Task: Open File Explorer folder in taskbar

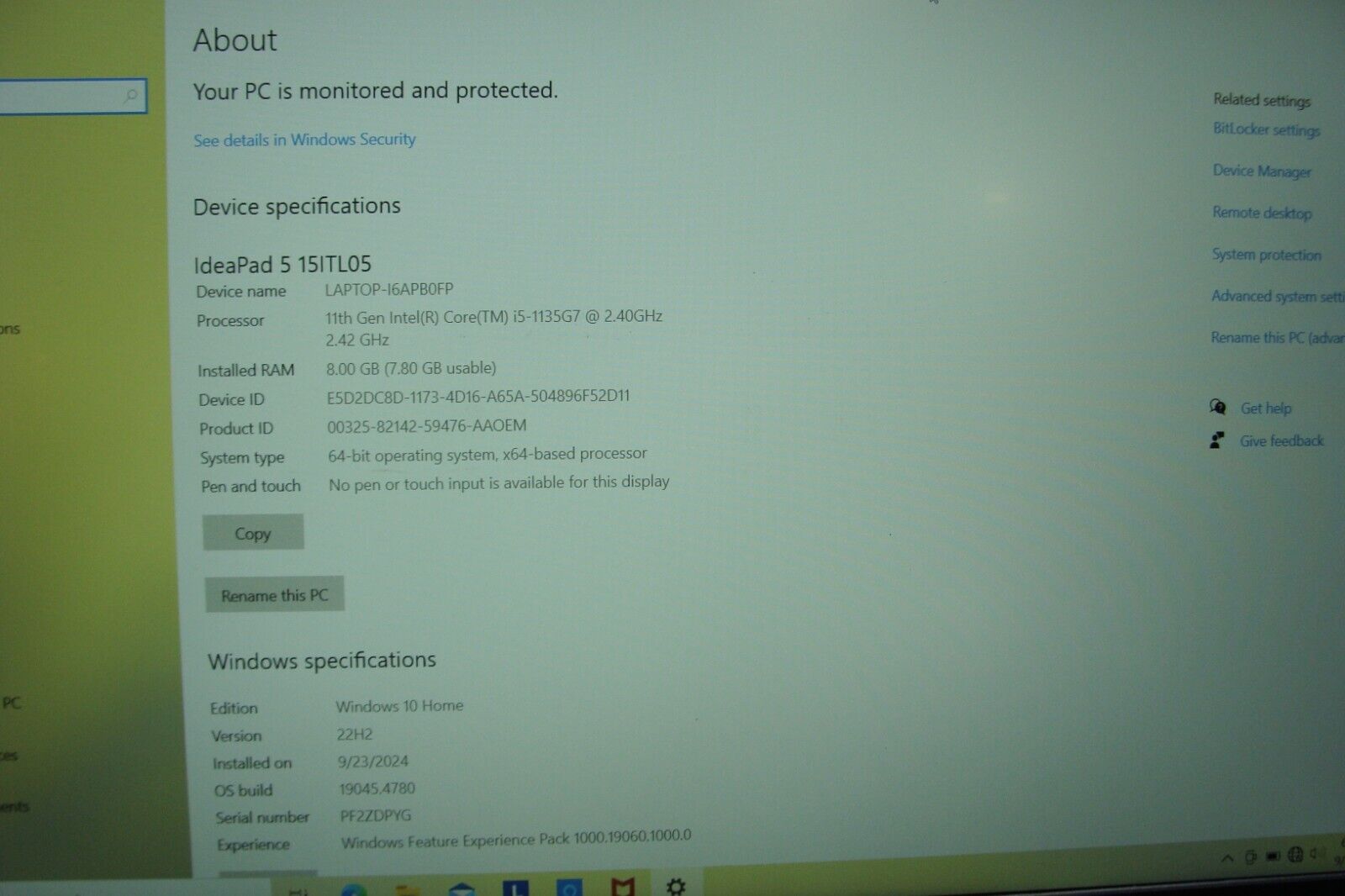Action: click(408, 890)
